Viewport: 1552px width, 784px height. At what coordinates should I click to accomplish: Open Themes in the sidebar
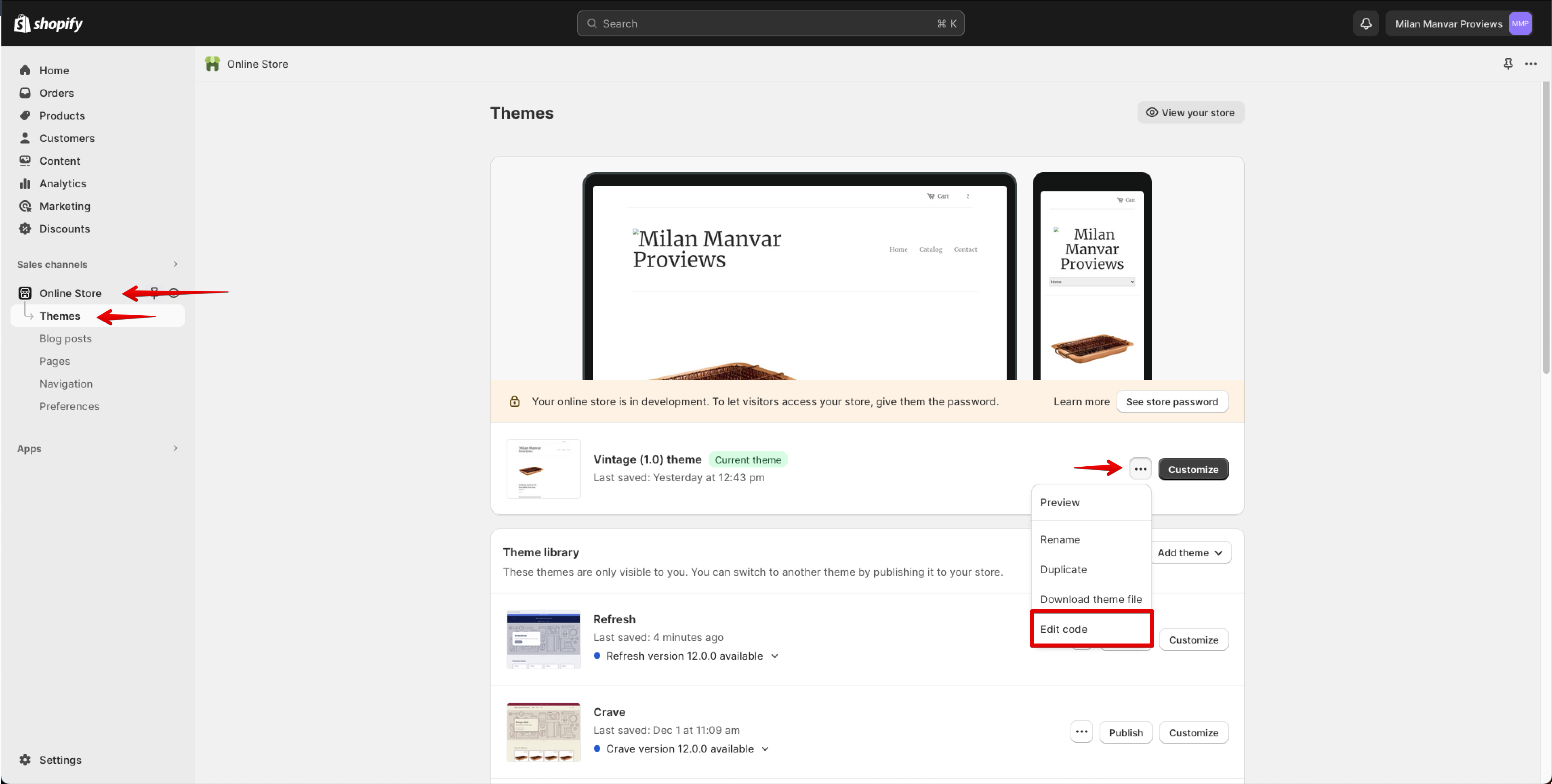coord(98,316)
